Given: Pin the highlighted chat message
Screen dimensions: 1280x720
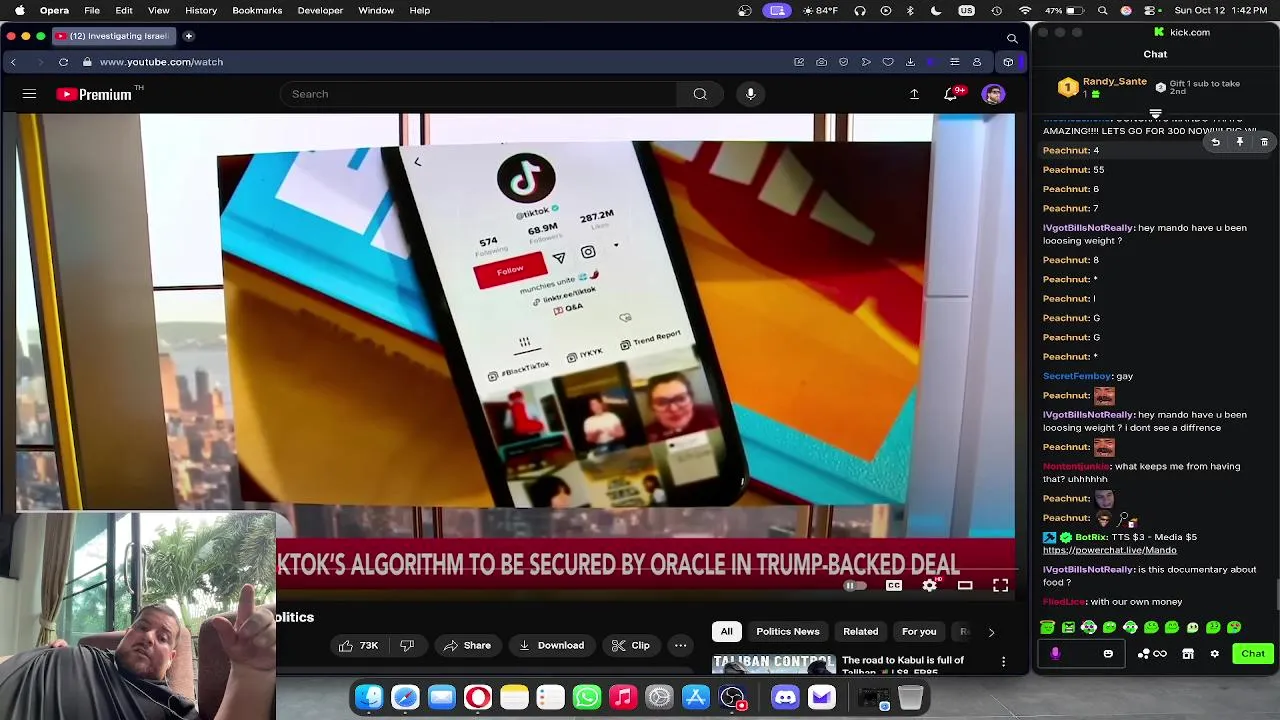Looking at the screenshot, I should tap(1240, 143).
